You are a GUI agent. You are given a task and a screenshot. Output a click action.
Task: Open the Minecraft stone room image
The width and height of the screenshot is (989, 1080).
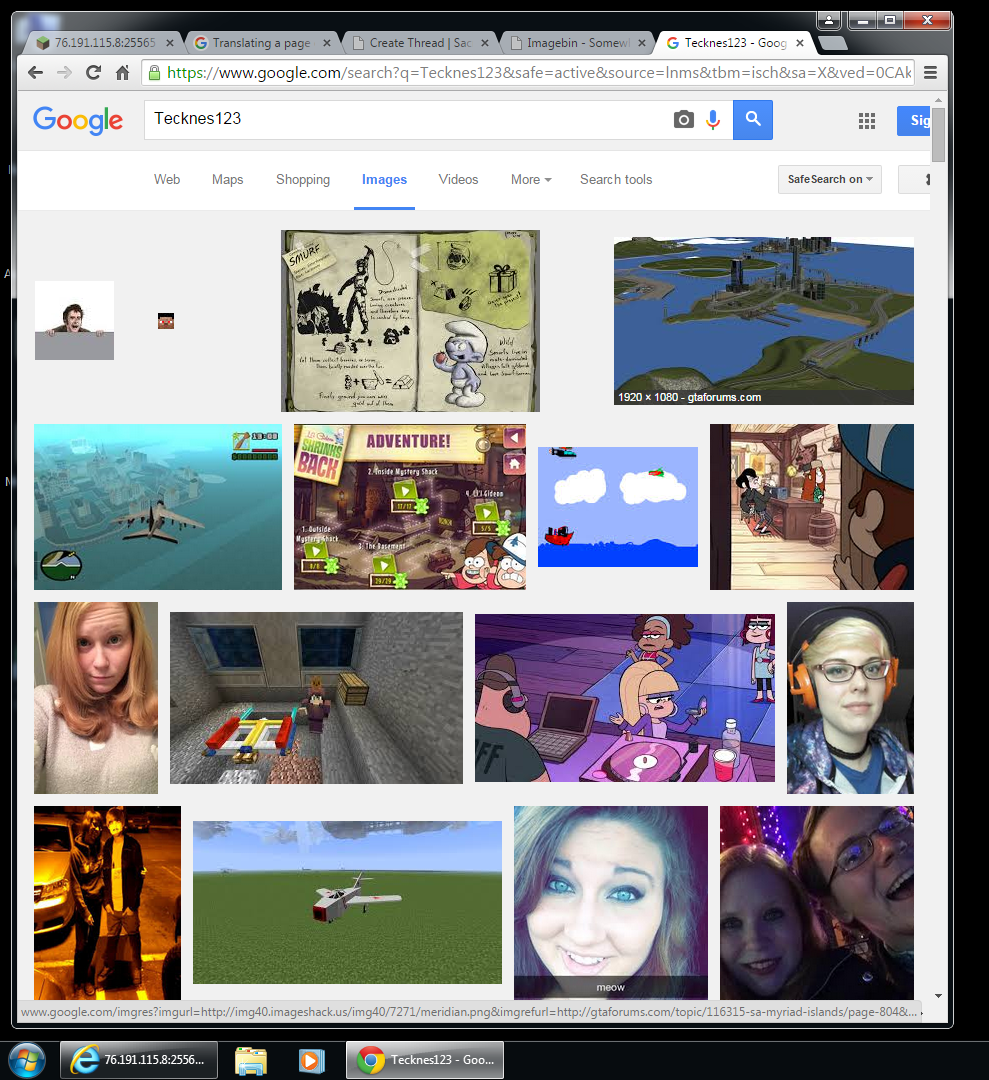[316, 698]
